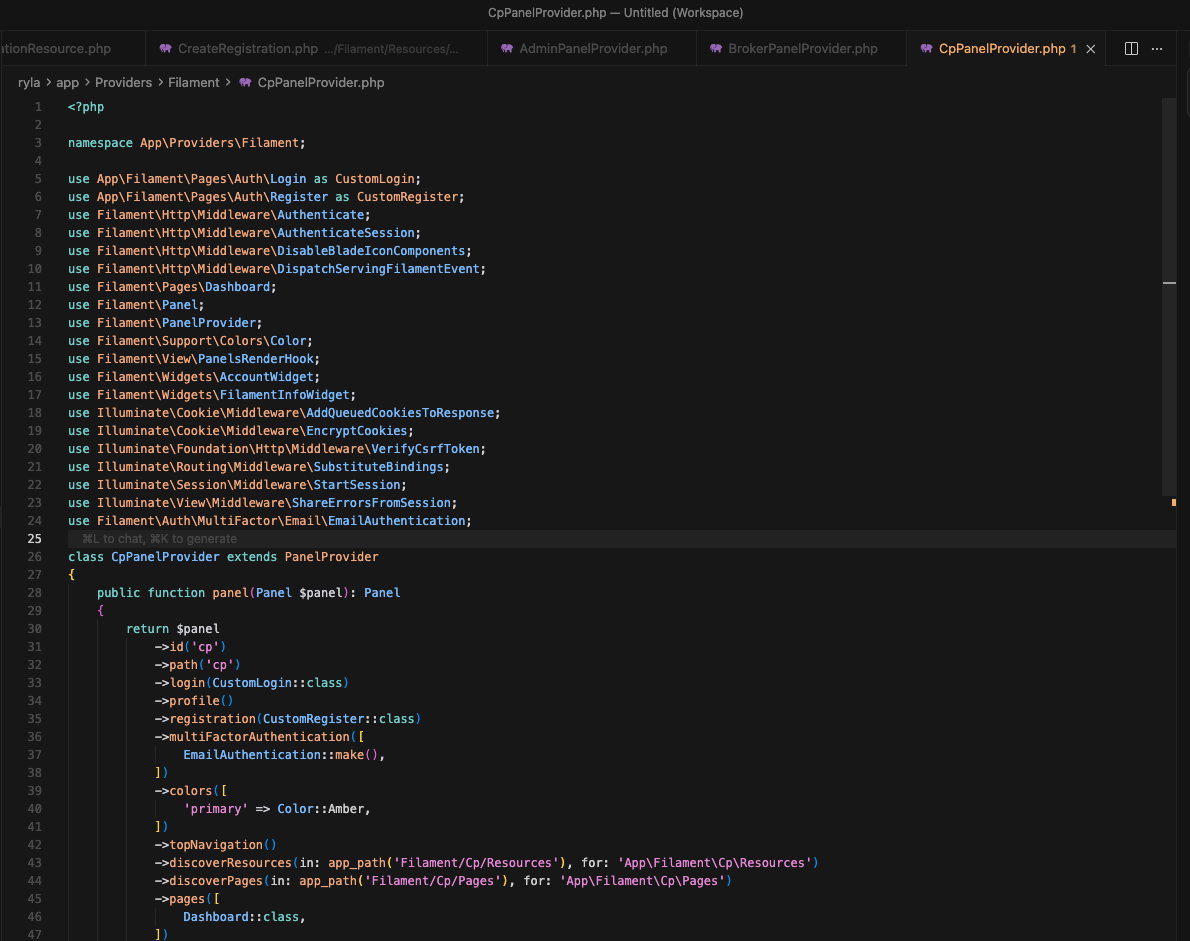Click line number 28 in the gutter
This screenshot has height=941, width=1190.
click(x=35, y=593)
